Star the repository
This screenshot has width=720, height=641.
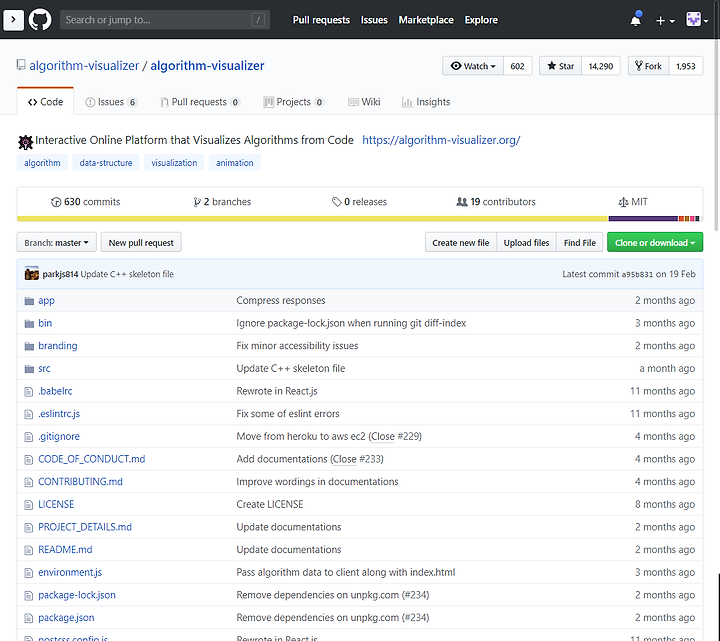click(x=561, y=66)
